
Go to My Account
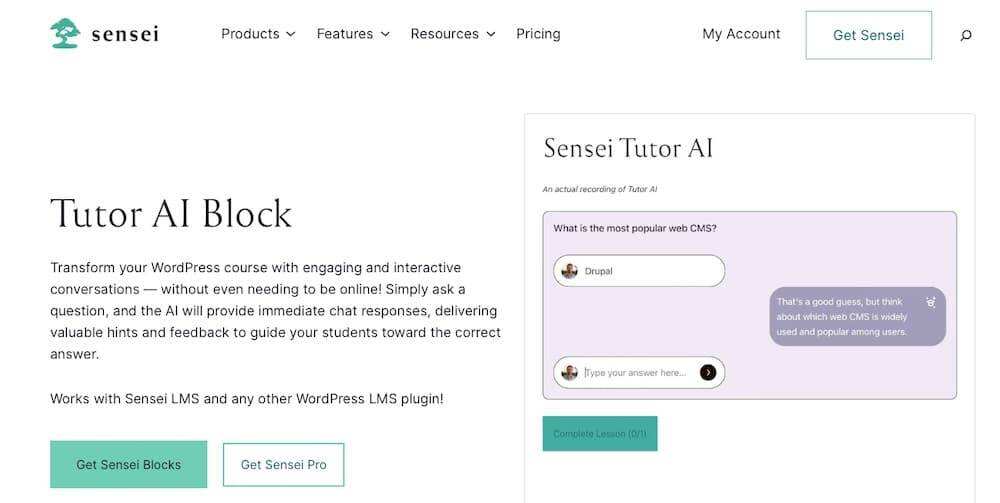741,34
